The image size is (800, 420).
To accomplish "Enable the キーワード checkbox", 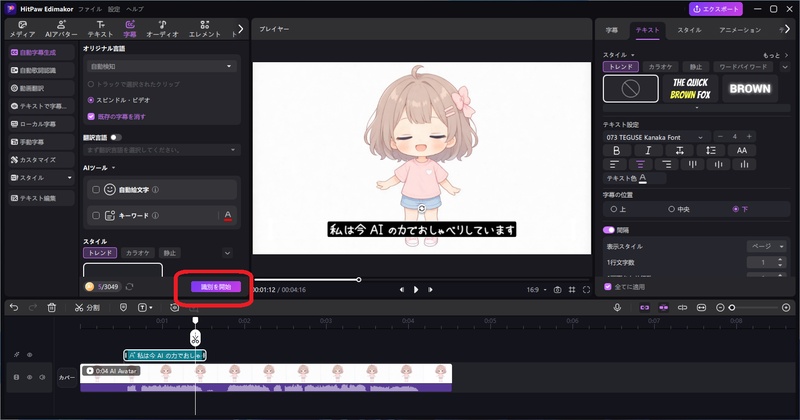I will tap(95, 215).
